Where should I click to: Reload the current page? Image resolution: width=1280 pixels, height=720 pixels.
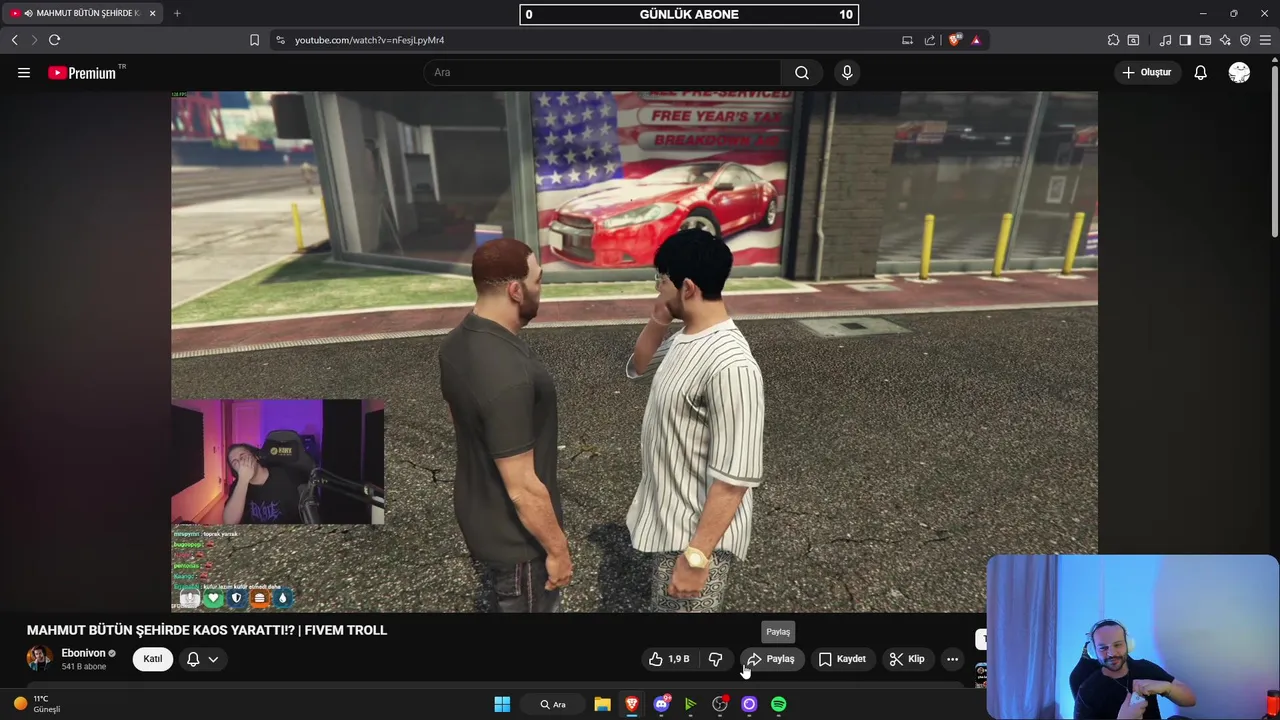[54, 40]
